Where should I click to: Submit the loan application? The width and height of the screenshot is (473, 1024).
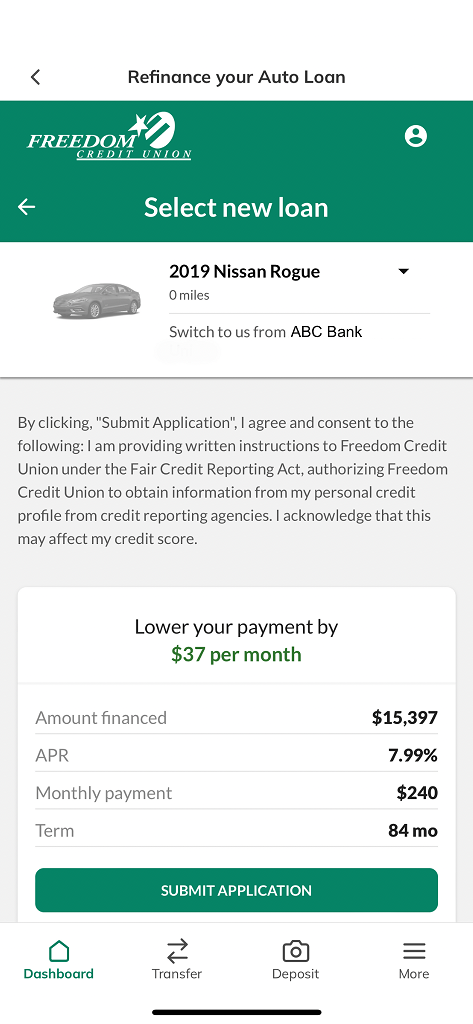[236, 890]
